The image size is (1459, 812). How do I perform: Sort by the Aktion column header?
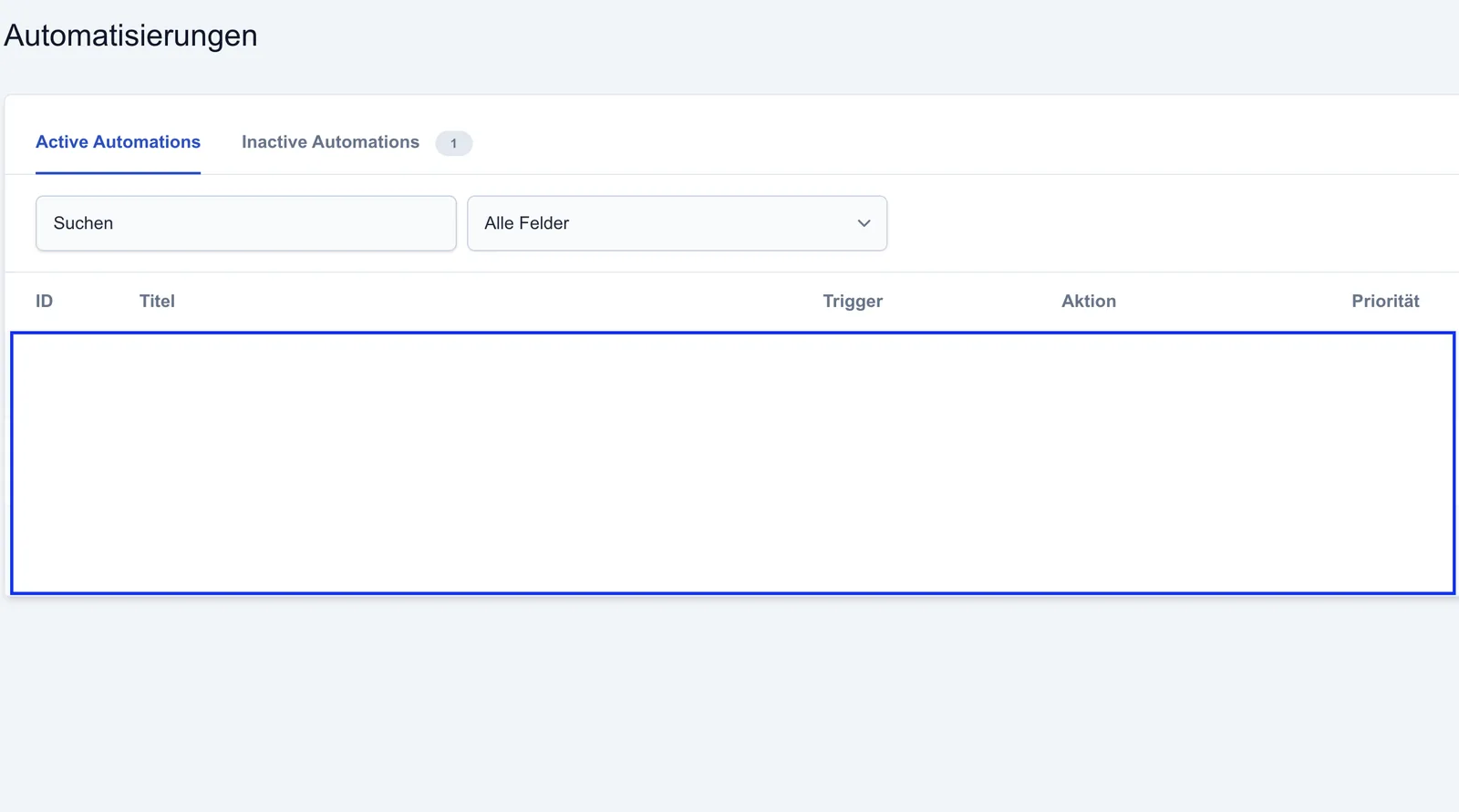pyautogui.click(x=1089, y=301)
